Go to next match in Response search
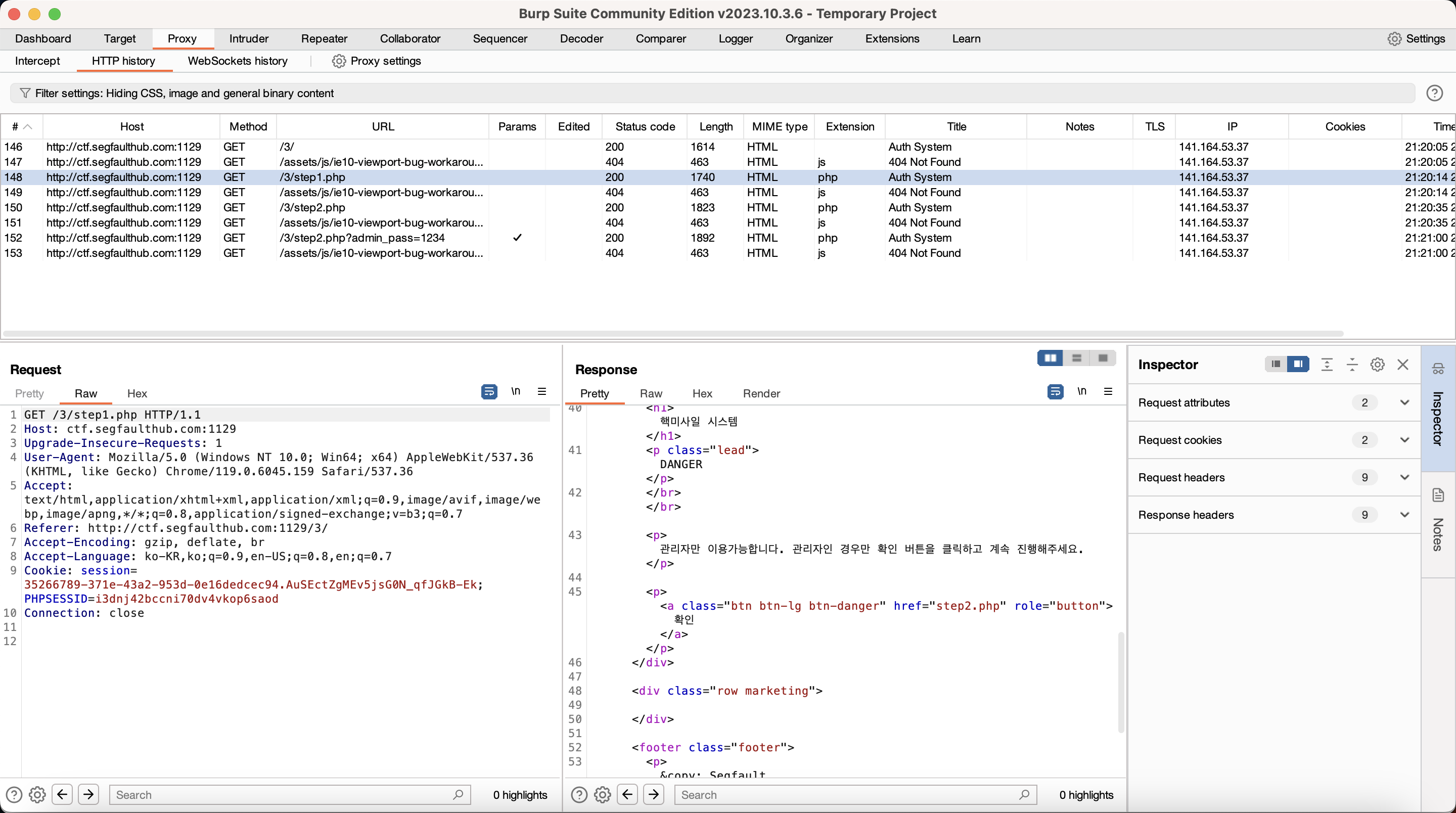 click(x=653, y=794)
